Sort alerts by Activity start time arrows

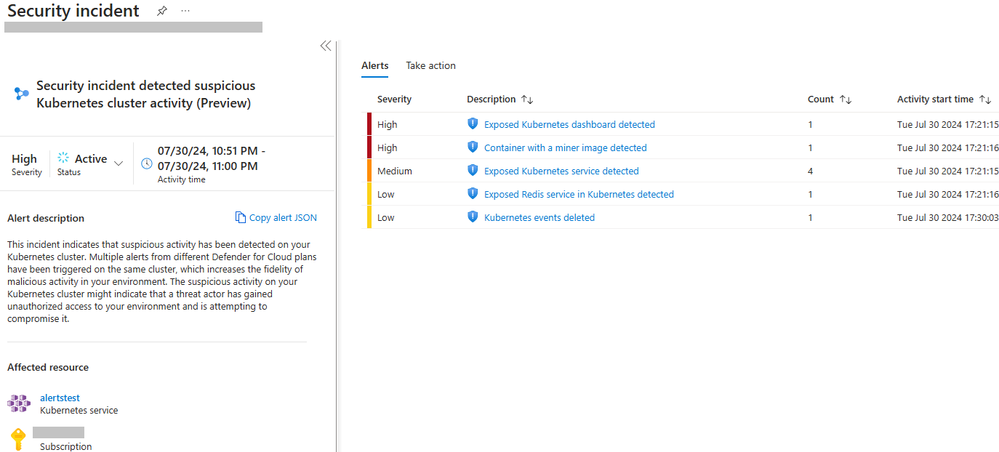985,99
